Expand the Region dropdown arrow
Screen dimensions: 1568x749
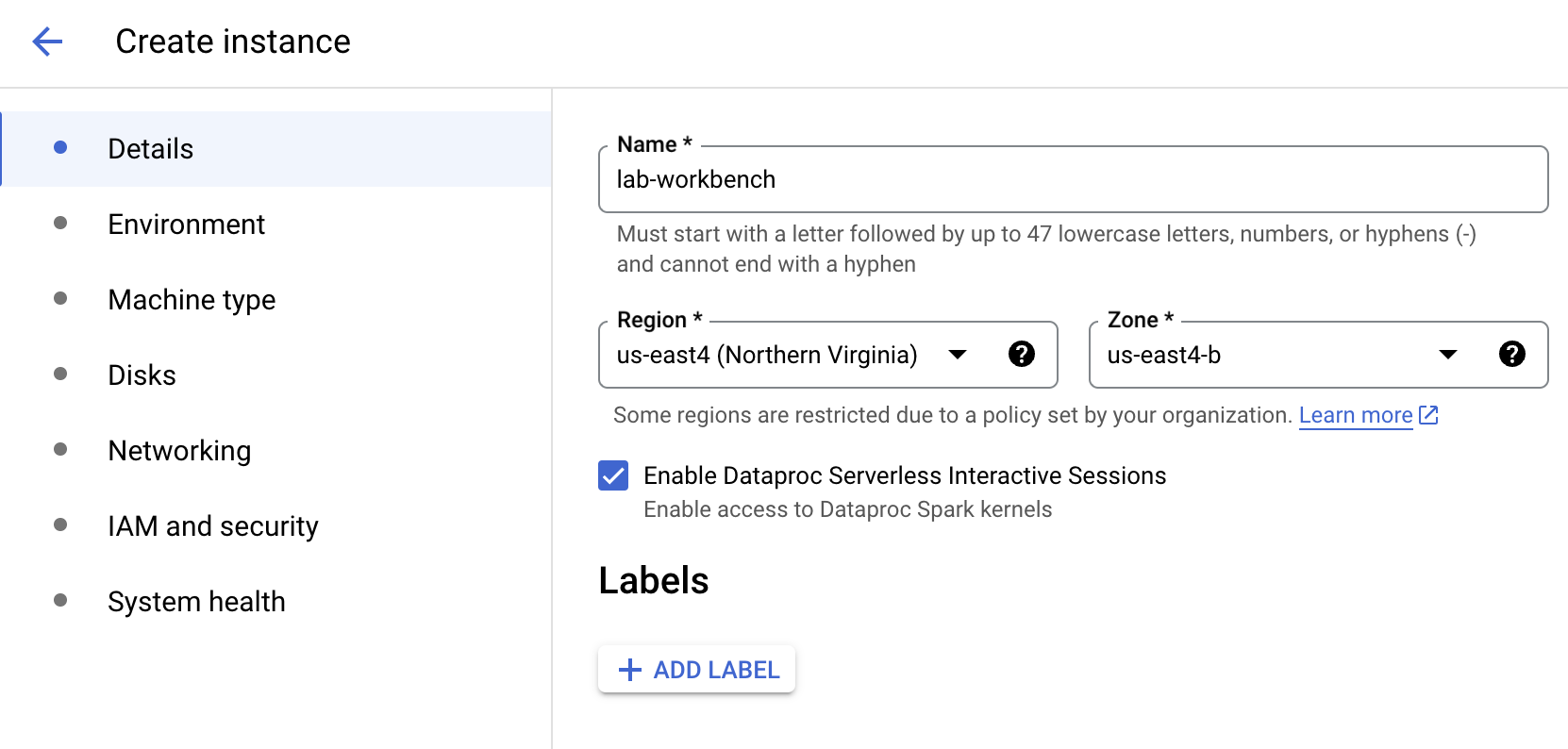coord(958,355)
